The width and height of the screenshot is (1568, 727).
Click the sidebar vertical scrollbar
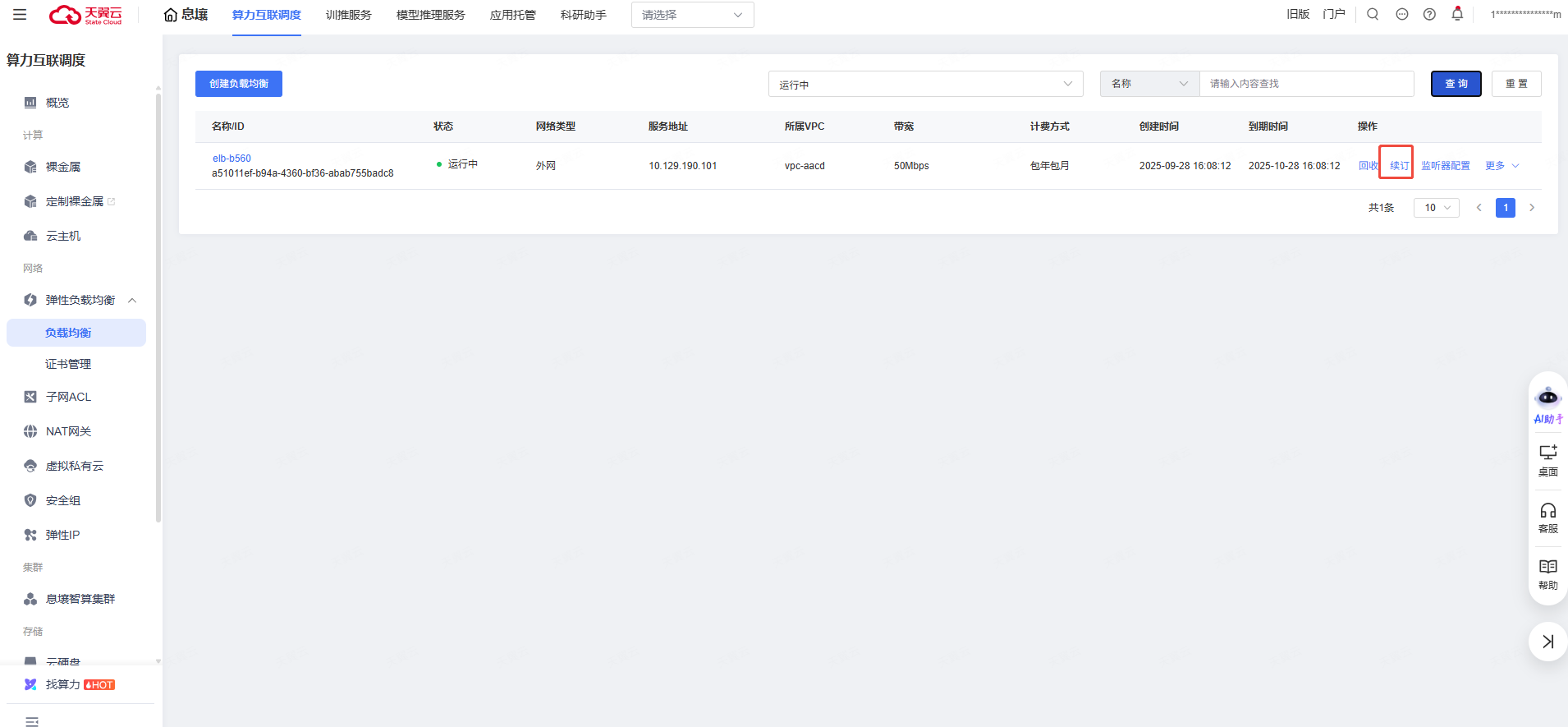tap(158, 308)
